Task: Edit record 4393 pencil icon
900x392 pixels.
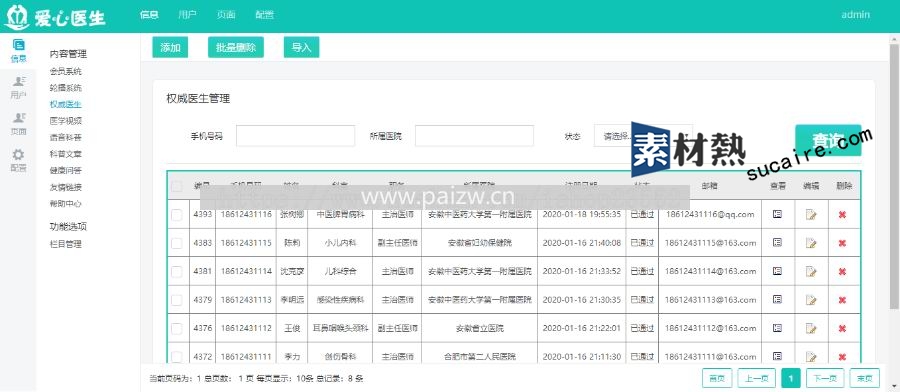Action: (810, 215)
